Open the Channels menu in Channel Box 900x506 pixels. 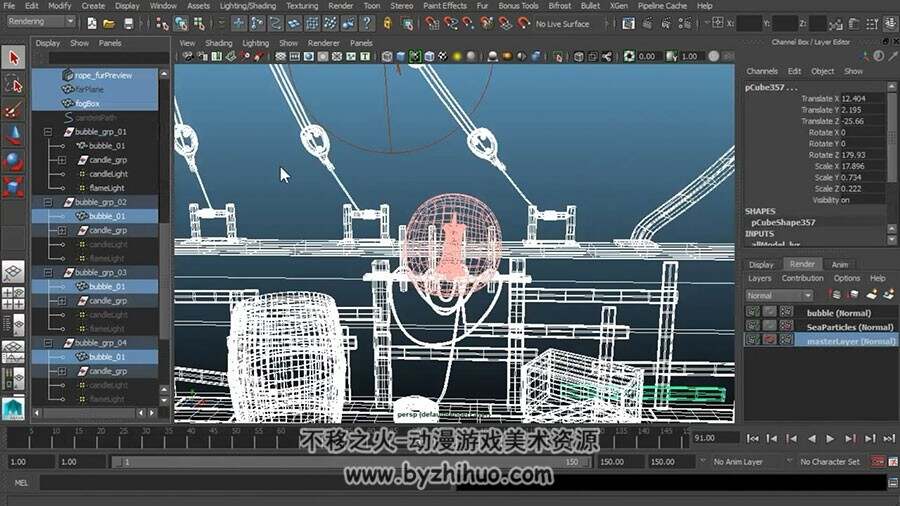pos(762,71)
